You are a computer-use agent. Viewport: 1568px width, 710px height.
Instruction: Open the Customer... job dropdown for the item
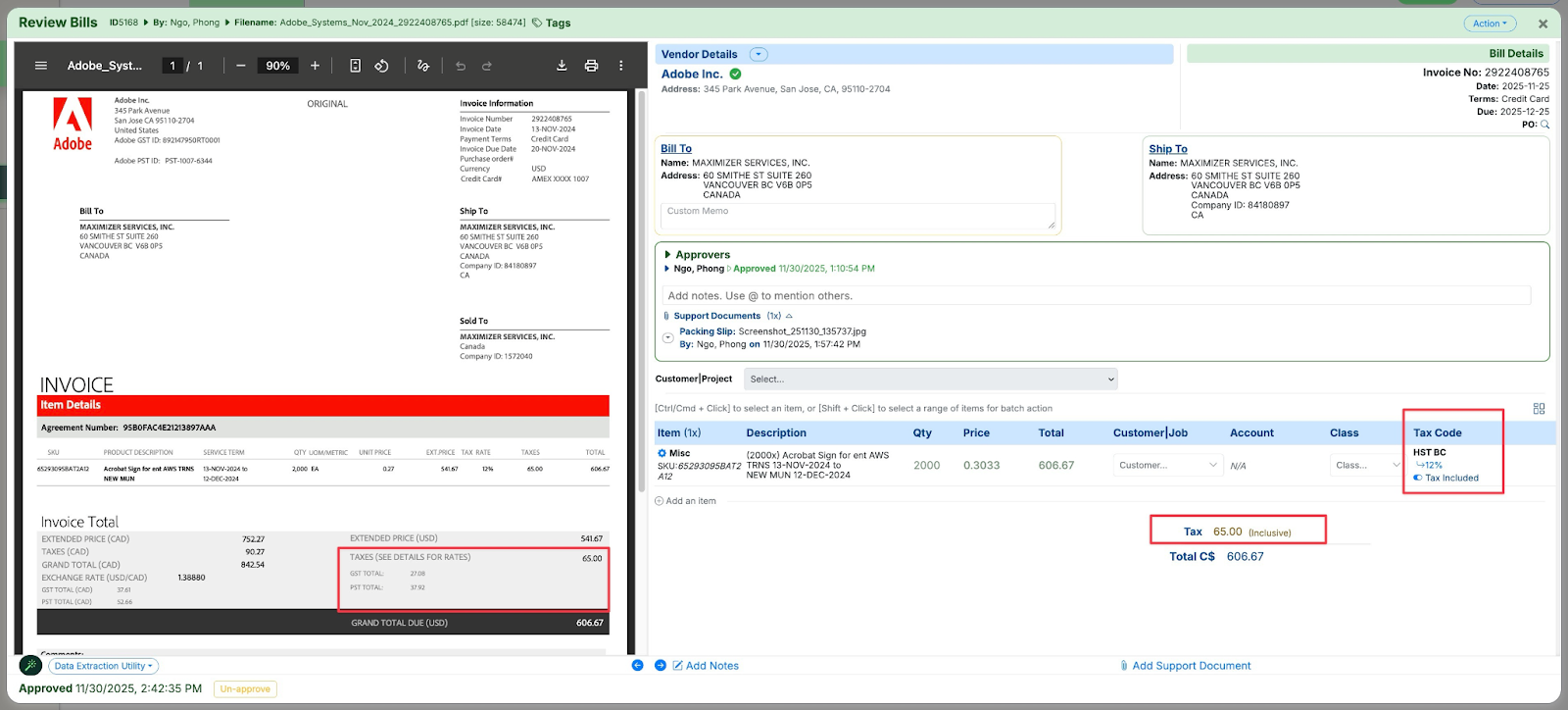(x=1168, y=465)
